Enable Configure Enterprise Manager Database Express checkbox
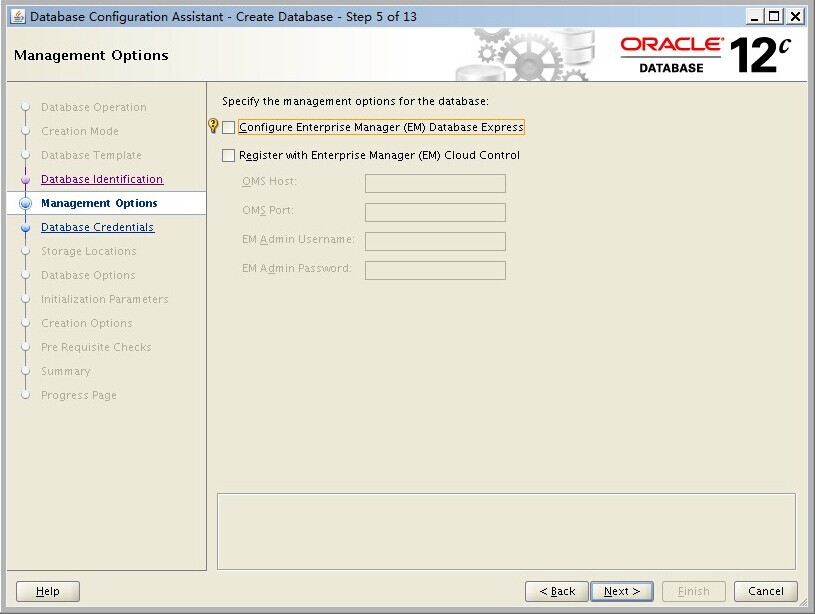The image size is (815, 614). 229,128
